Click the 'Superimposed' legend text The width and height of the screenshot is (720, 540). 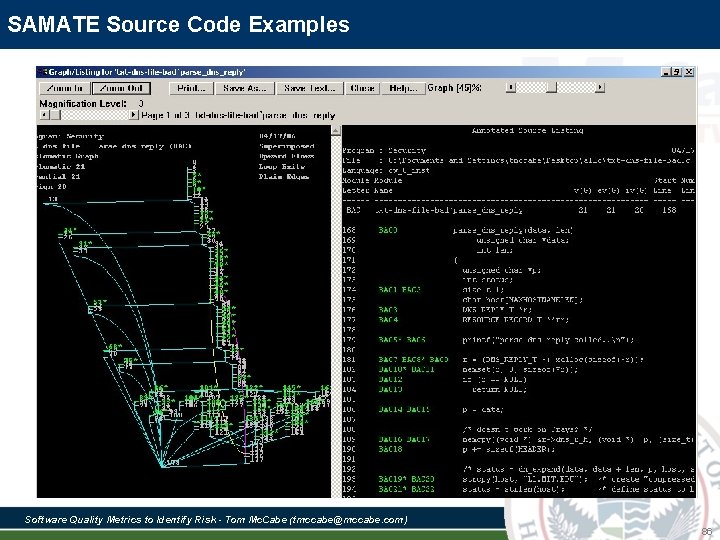287,146
